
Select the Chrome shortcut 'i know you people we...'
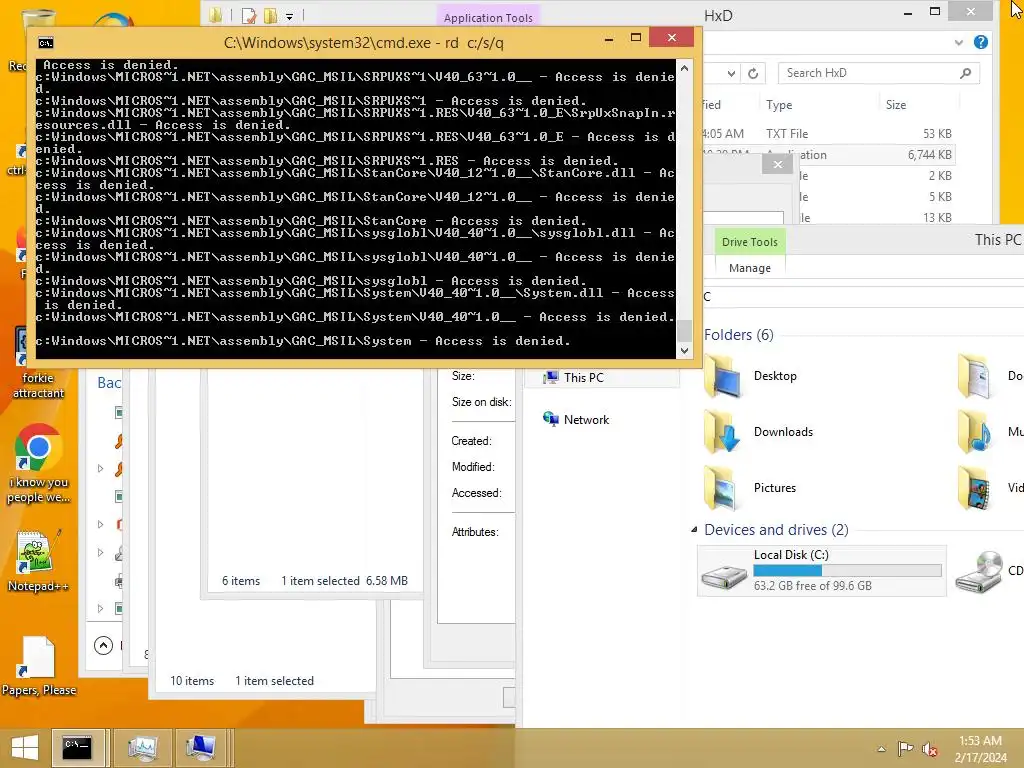[38, 464]
